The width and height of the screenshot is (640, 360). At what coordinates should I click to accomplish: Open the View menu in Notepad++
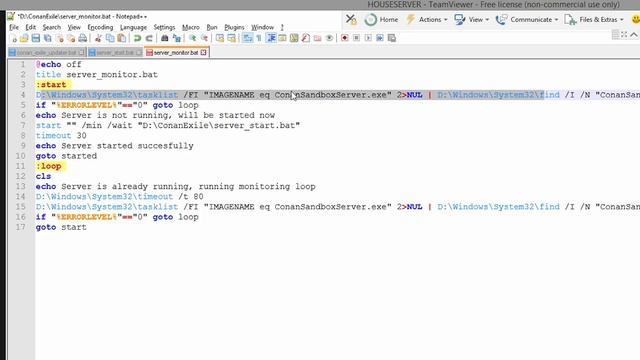74,27
